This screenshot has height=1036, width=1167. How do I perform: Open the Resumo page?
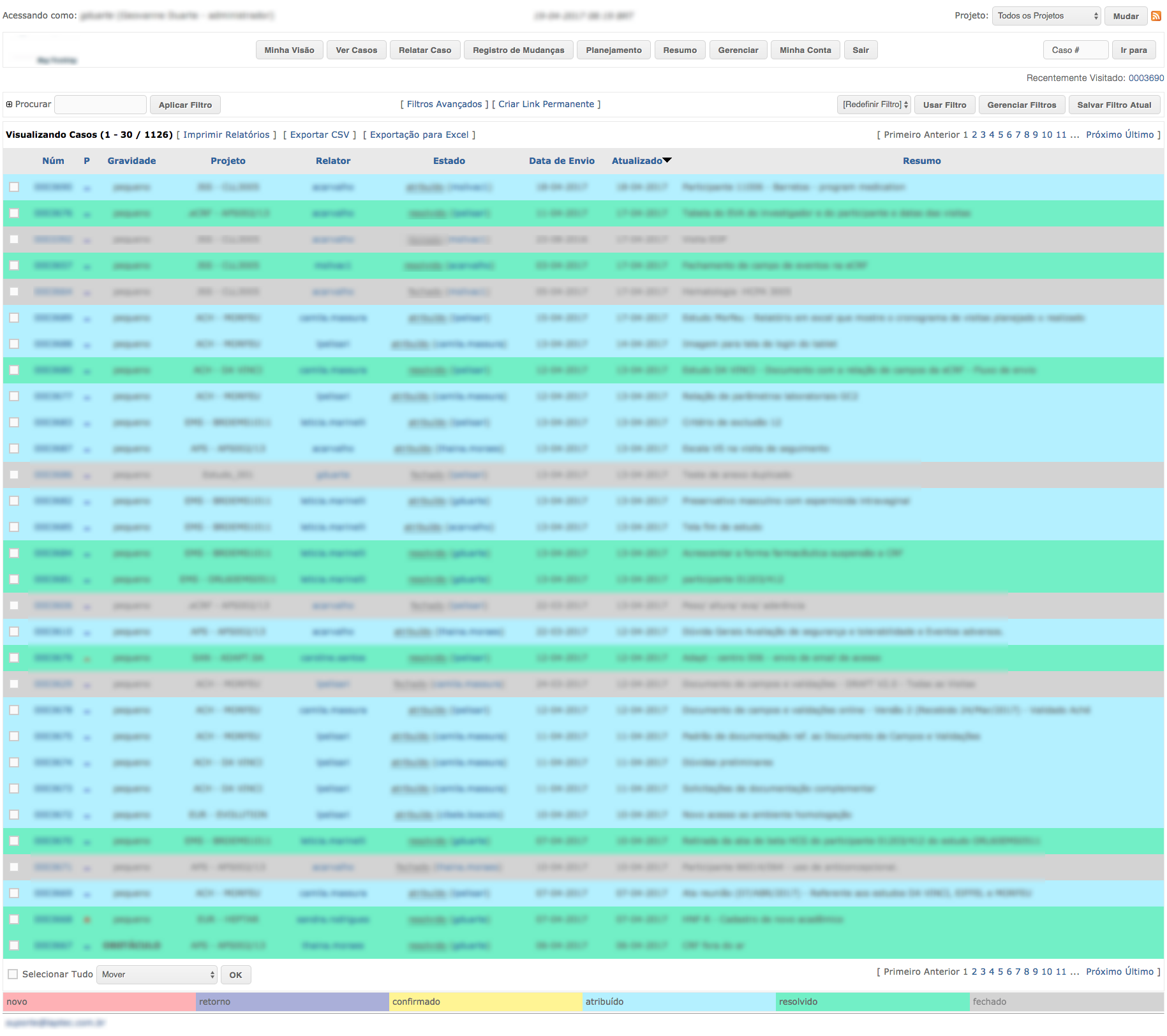pyautogui.click(x=680, y=50)
